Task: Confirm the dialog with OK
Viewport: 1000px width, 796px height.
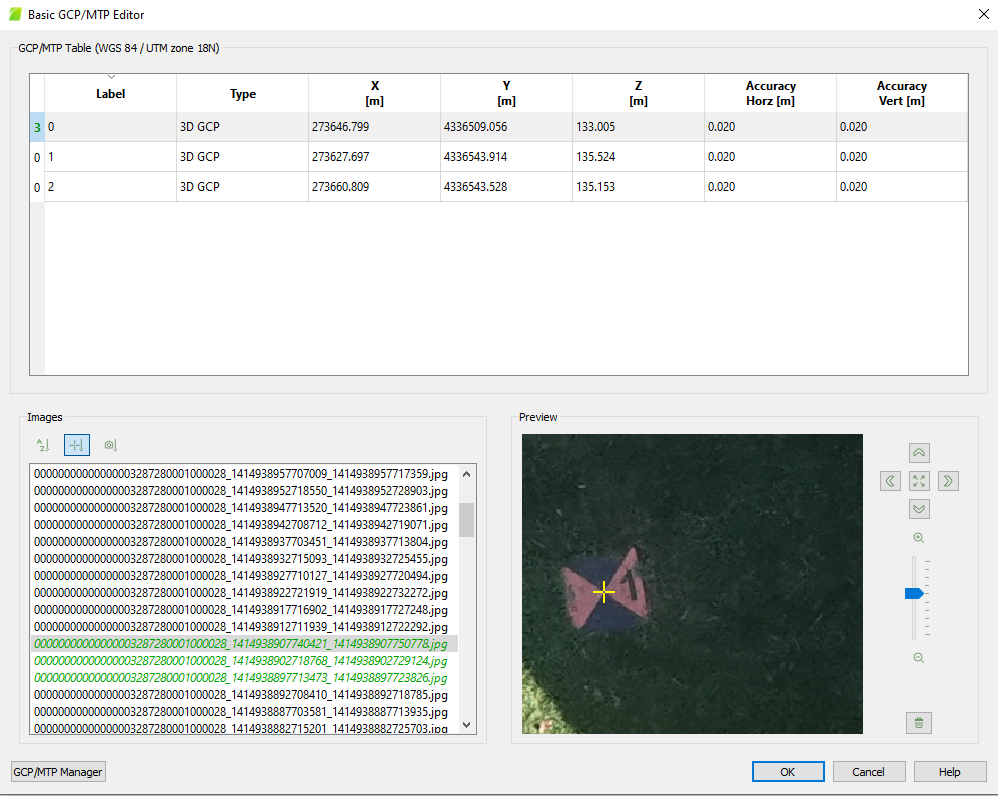Action: click(x=788, y=772)
